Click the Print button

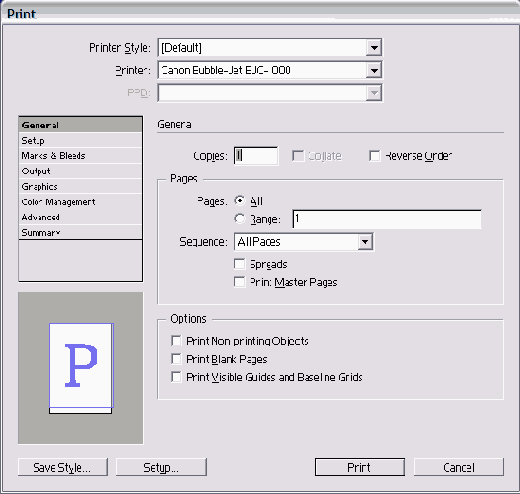[x=360, y=467]
